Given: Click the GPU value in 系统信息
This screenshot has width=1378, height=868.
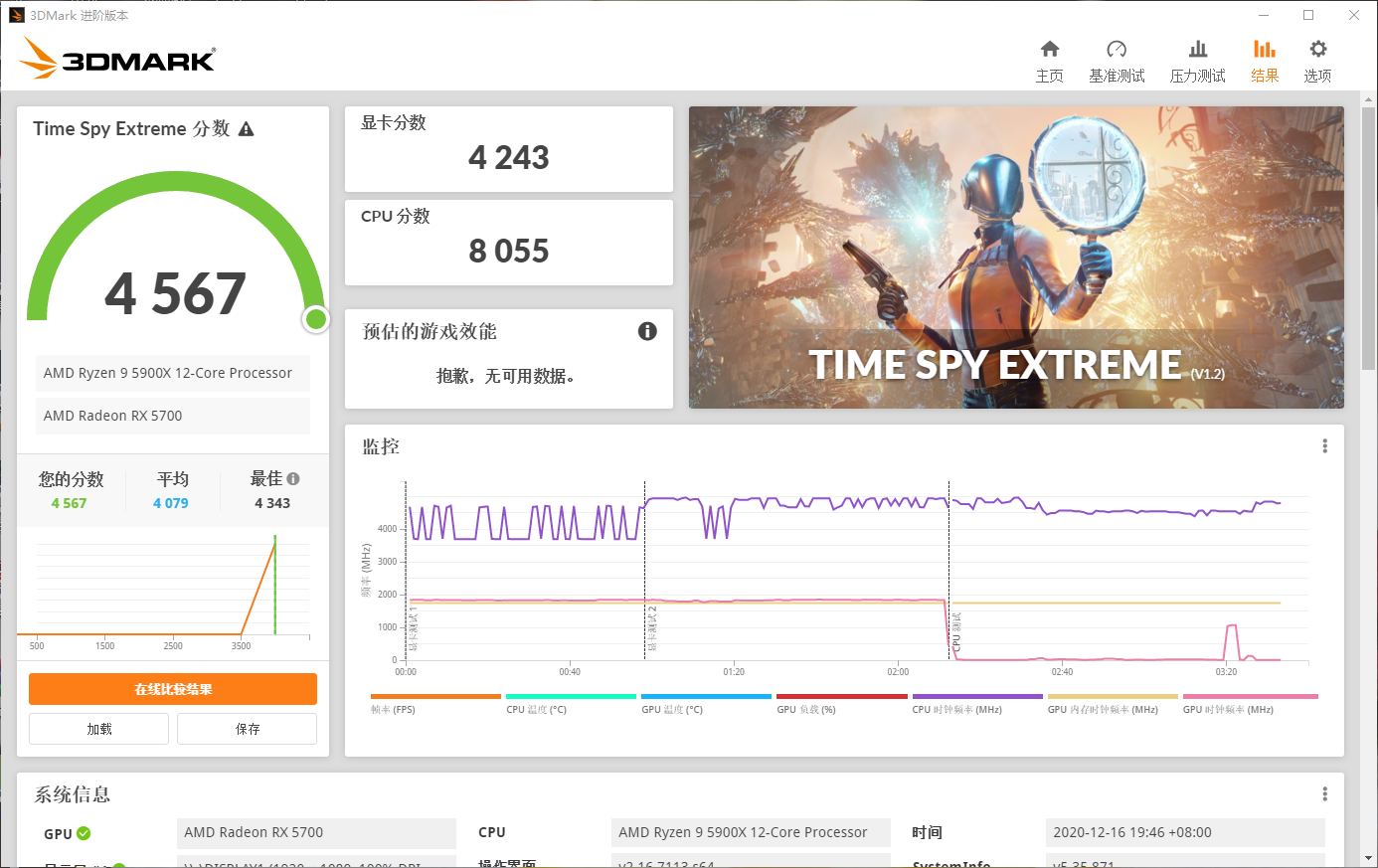Looking at the screenshot, I should [316, 832].
